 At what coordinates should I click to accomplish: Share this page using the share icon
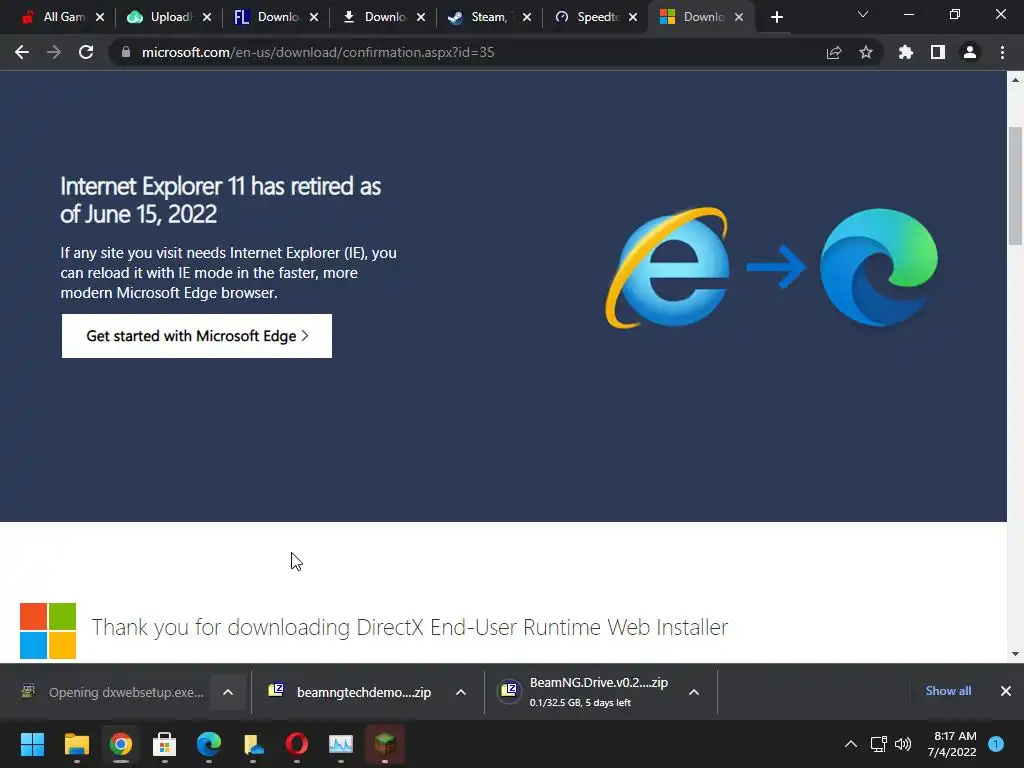[834, 52]
